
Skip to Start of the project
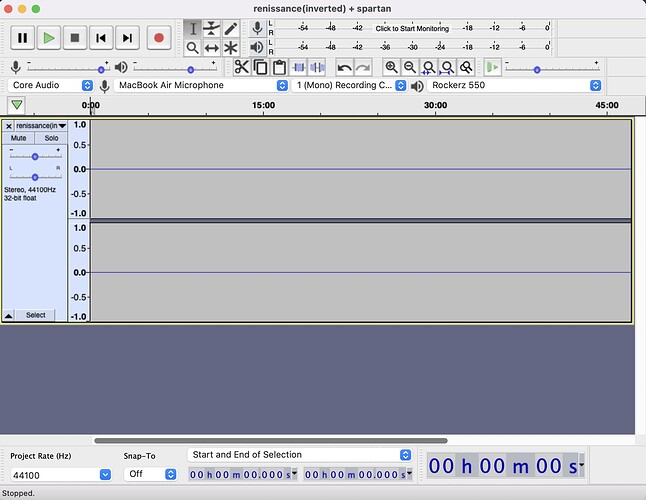click(x=101, y=38)
